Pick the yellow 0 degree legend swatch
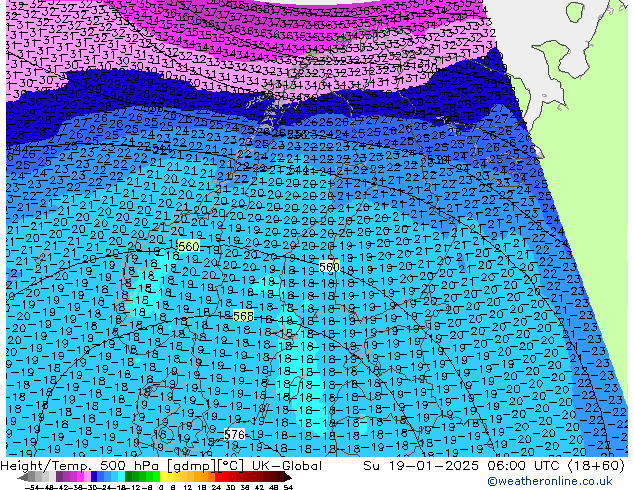Screen dimensions: 634x490 point(163,476)
